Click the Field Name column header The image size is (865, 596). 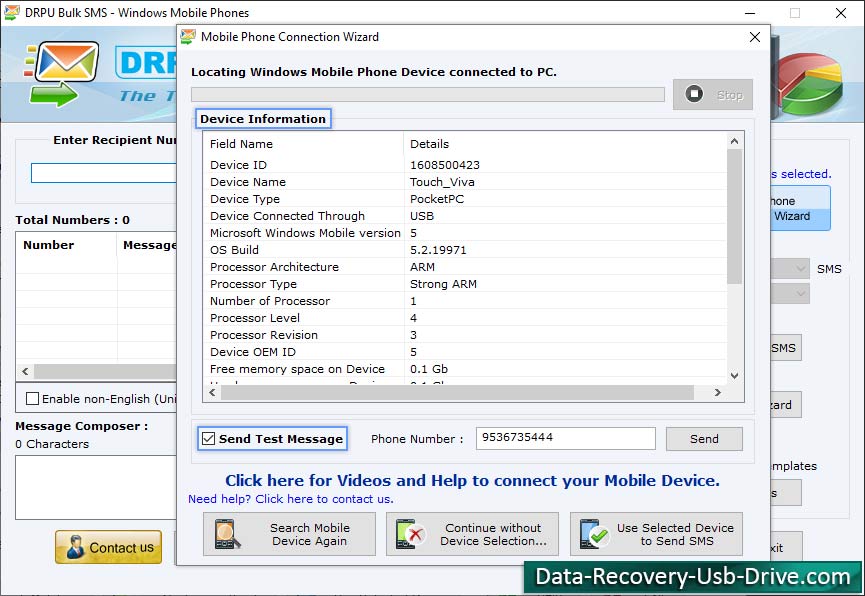tap(303, 144)
